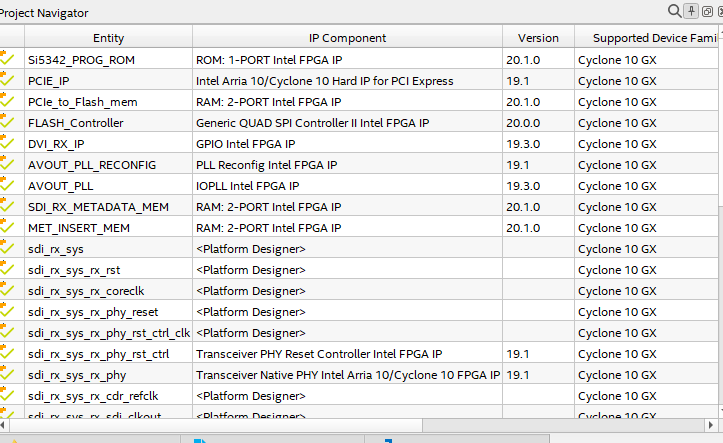Sort by the Entity column header
The width and height of the screenshot is (723, 443).
click(x=108, y=38)
